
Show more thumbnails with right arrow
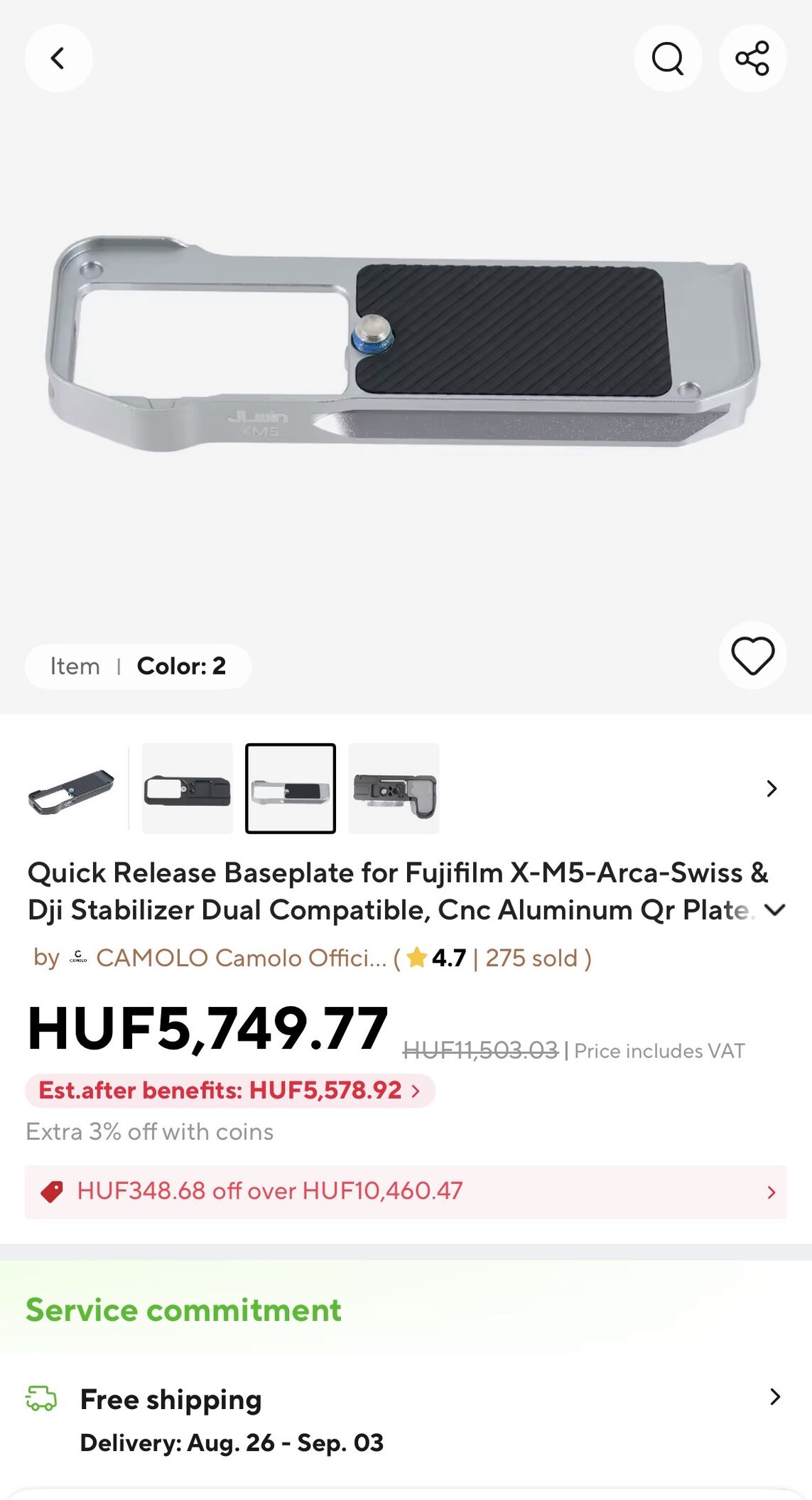[x=772, y=789]
